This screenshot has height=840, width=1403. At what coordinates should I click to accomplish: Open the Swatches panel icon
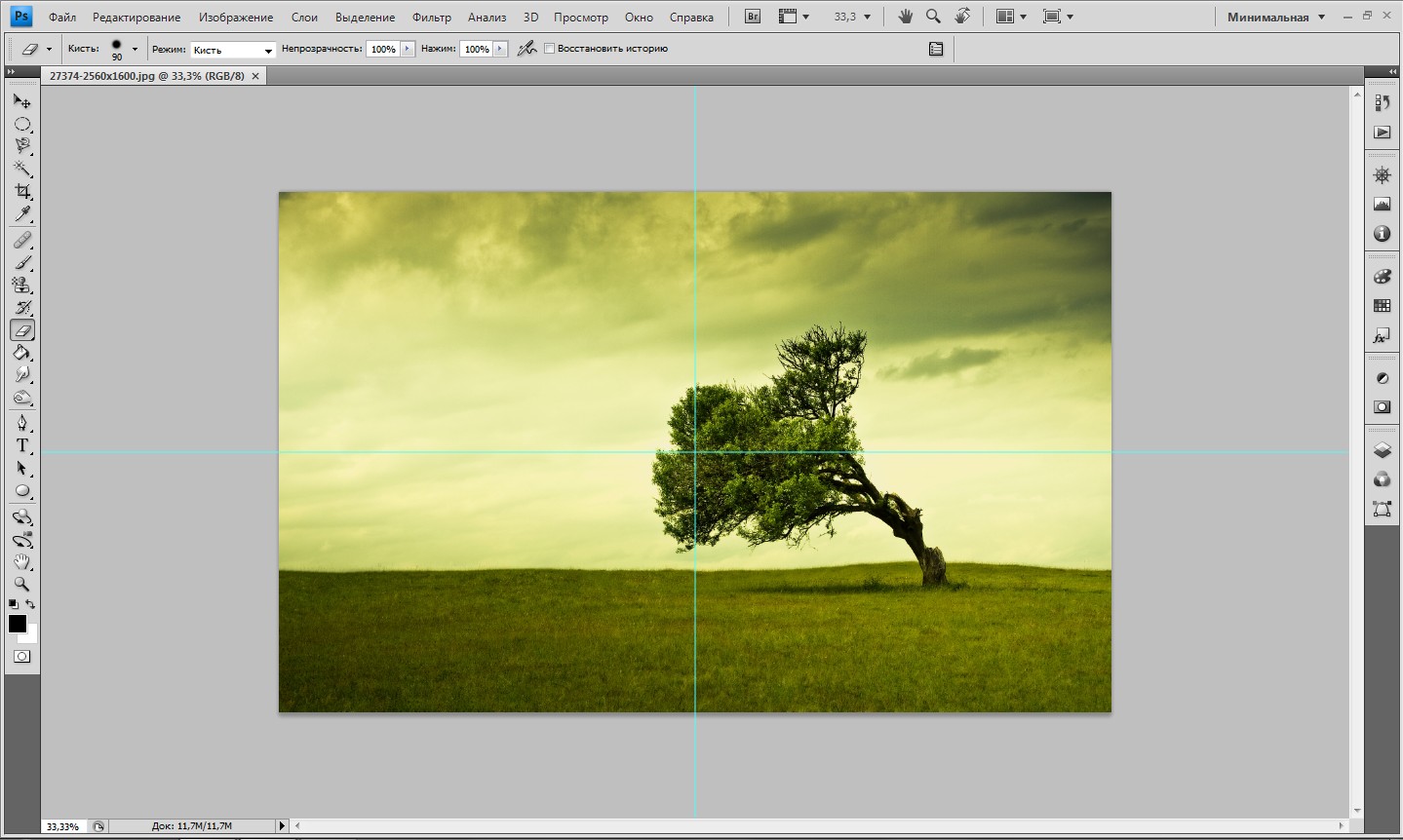[1382, 306]
